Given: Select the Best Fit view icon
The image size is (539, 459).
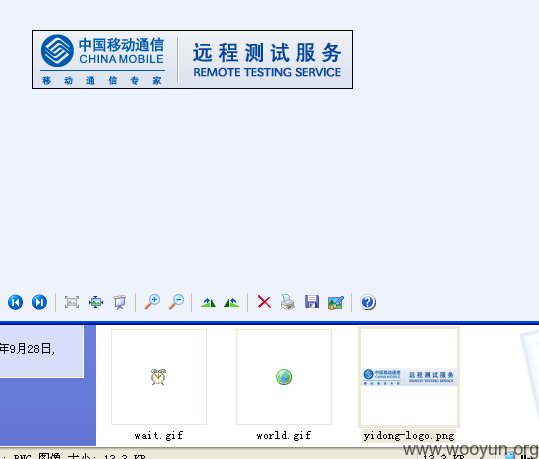Looking at the screenshot, I should (x=72, y=302).
